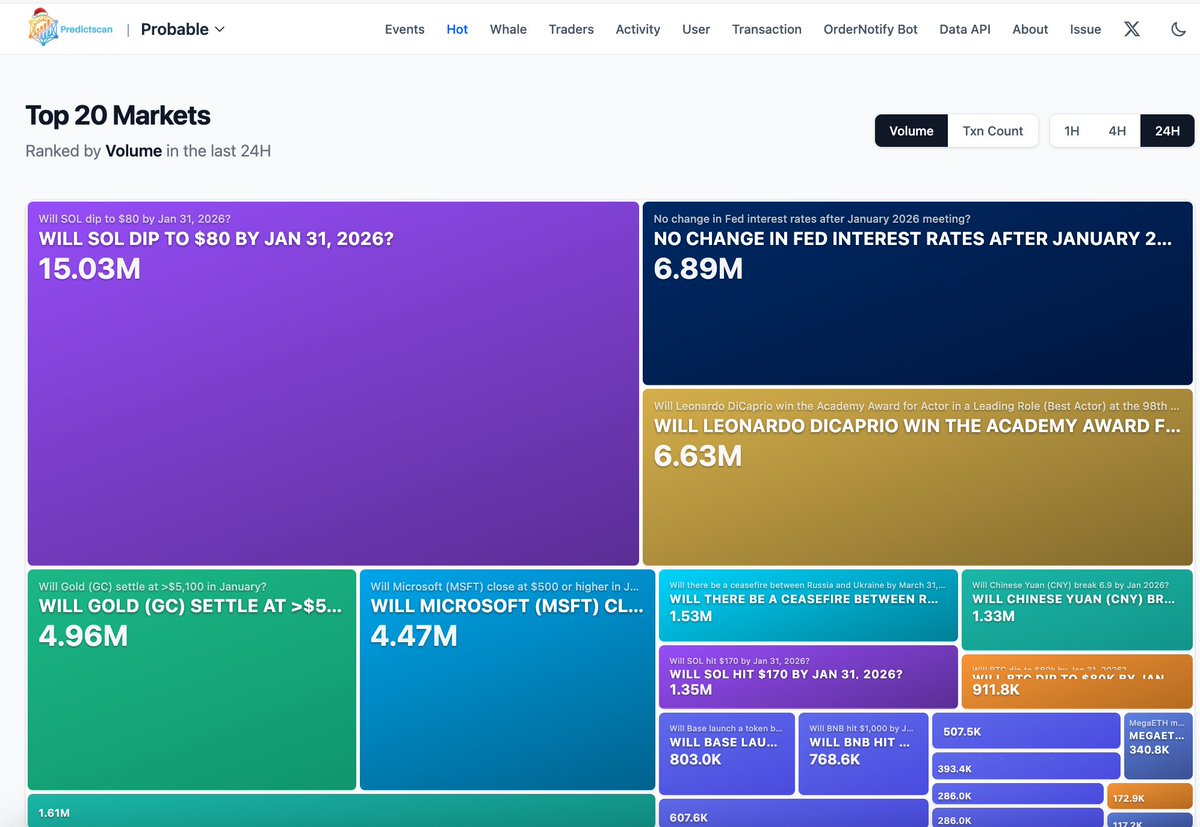The image size is (1200, 827).
Task: Rank markets by Txn Count
Action: [993, 131]
